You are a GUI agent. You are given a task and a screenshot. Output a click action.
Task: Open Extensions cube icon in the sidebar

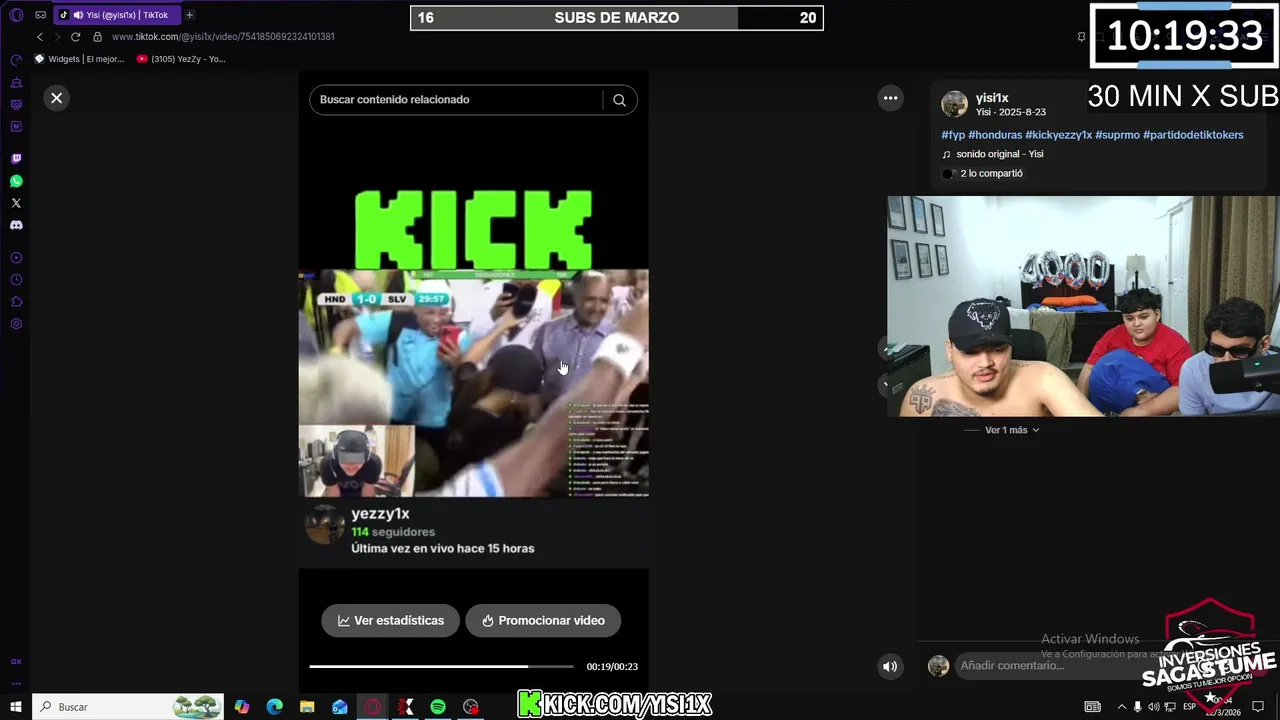[16, 302]
